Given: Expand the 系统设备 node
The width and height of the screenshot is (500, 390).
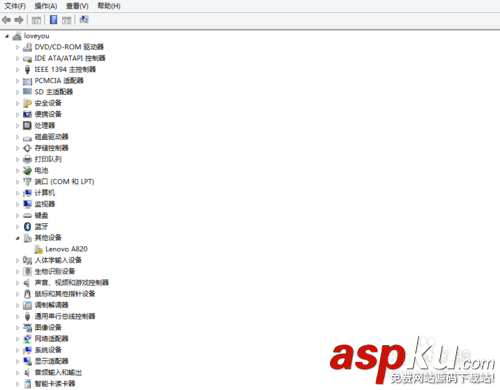Looking at the screenshot, I should tap(17, 350).
